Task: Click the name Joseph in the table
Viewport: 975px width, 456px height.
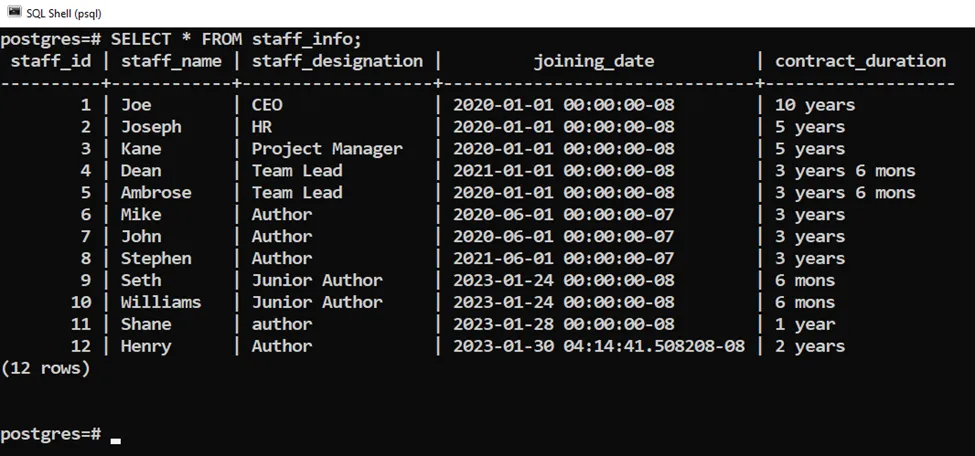Action: point(151,127)
